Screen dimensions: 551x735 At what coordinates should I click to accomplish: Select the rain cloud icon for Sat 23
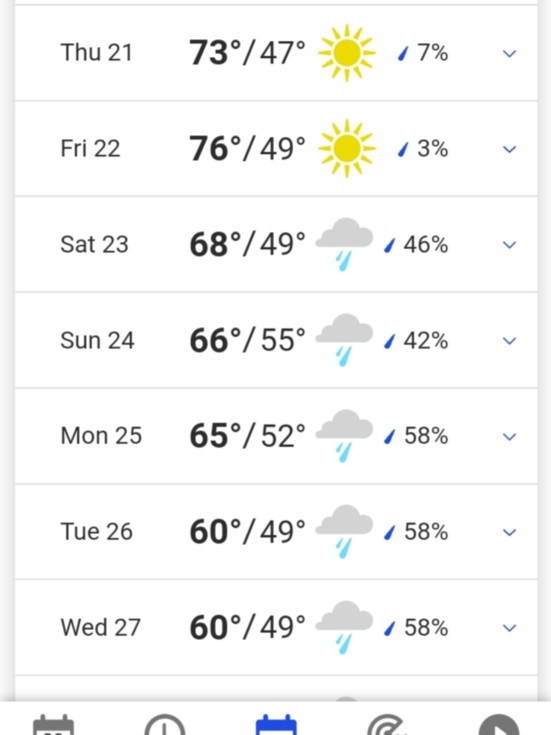344,244
